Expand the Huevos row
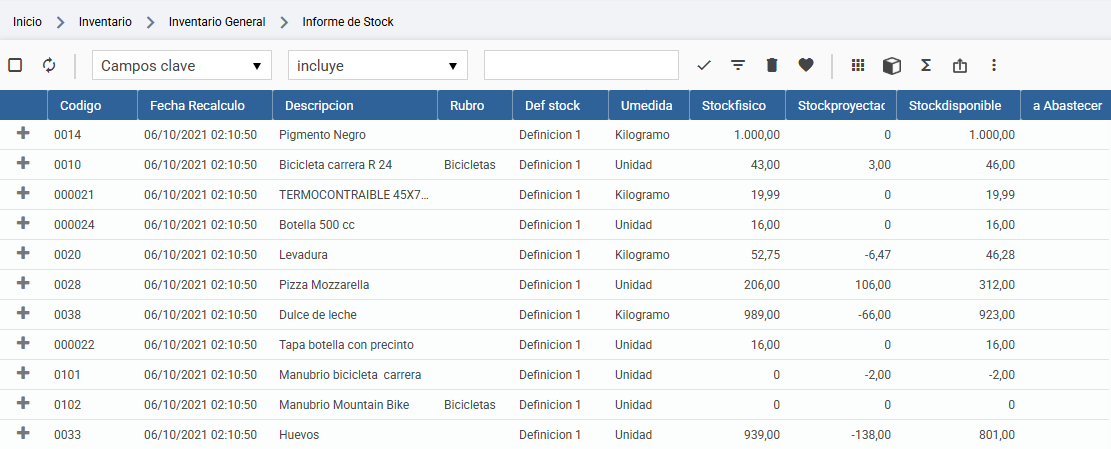 click(23, 432)
